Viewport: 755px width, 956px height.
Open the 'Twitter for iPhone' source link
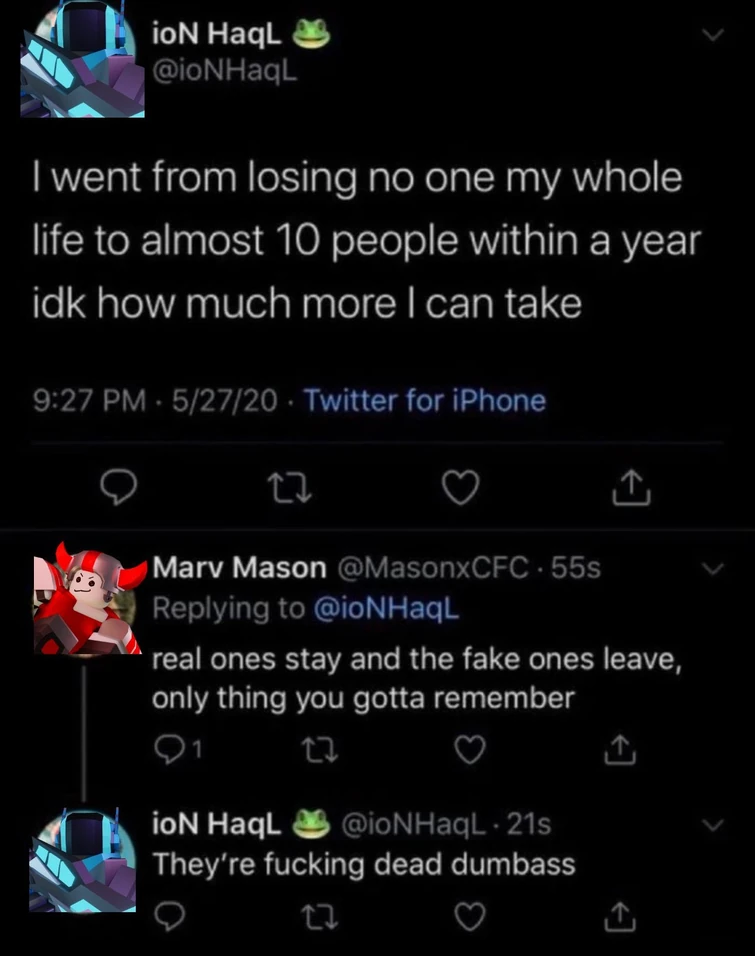pyautogui.click(x=424, y=401)
